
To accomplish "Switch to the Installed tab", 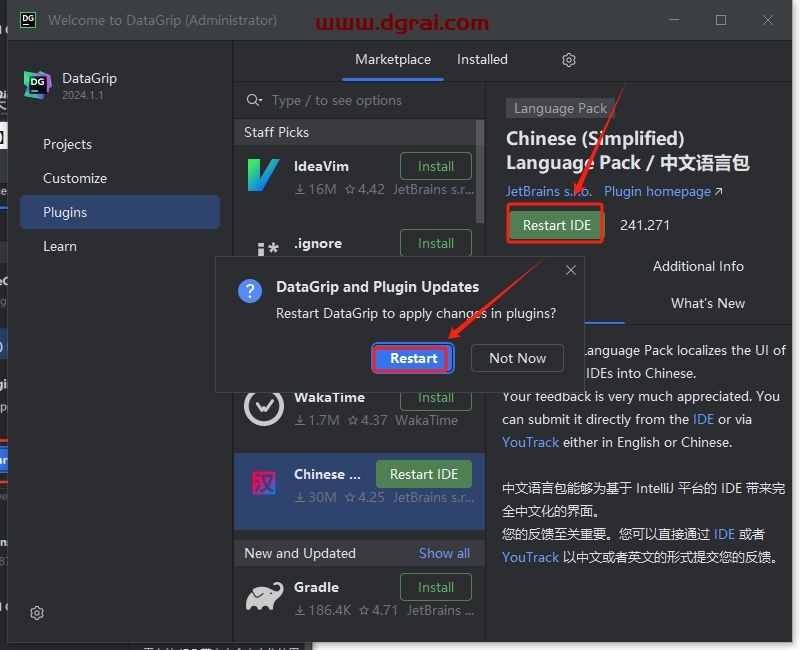I will pyautogui.click(x=482, y=60).
